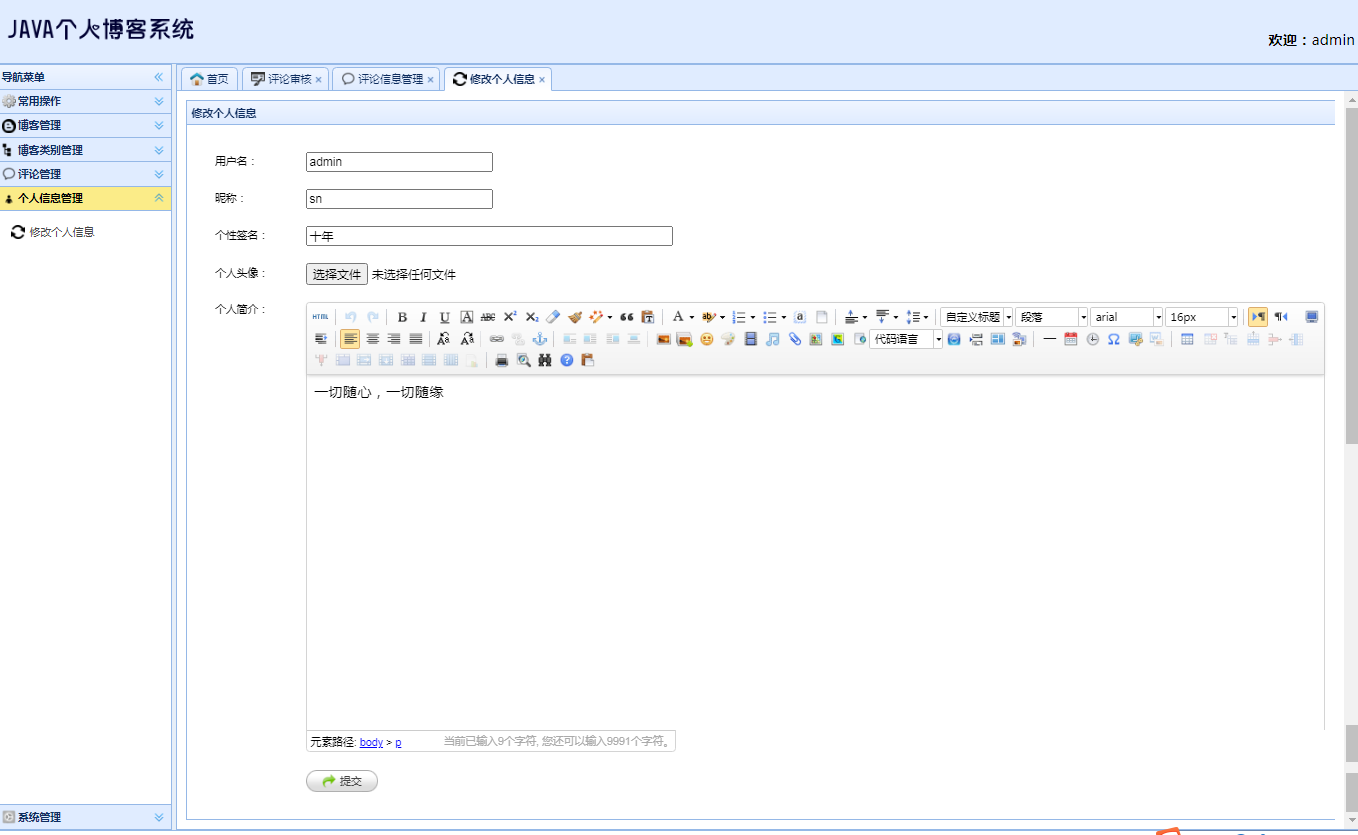The height and width of the screenshot is (835, 1358).
Task: Apply superscript formatting
Action: (x=510, y=317)
